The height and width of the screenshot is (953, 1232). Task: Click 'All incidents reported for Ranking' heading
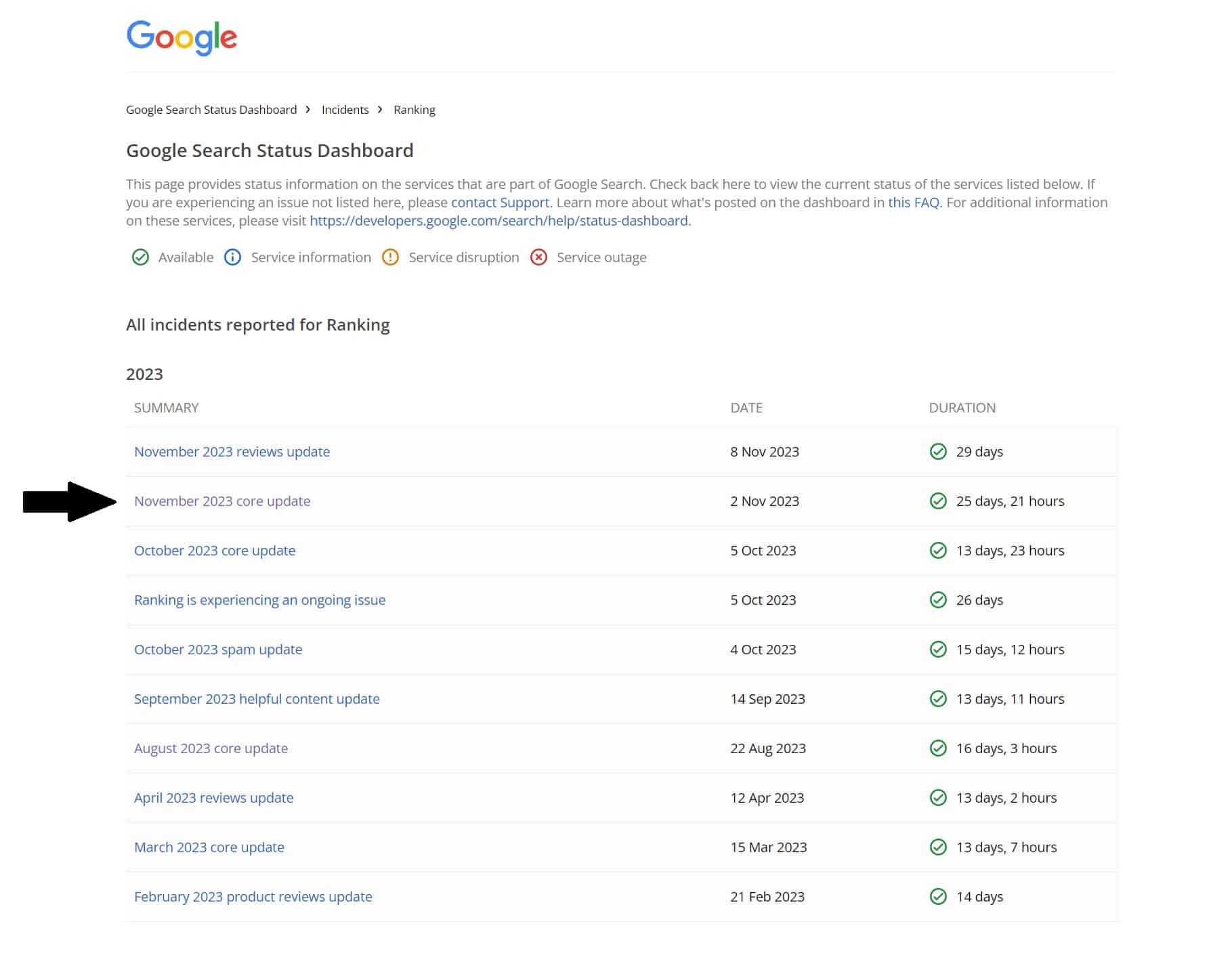258,325
